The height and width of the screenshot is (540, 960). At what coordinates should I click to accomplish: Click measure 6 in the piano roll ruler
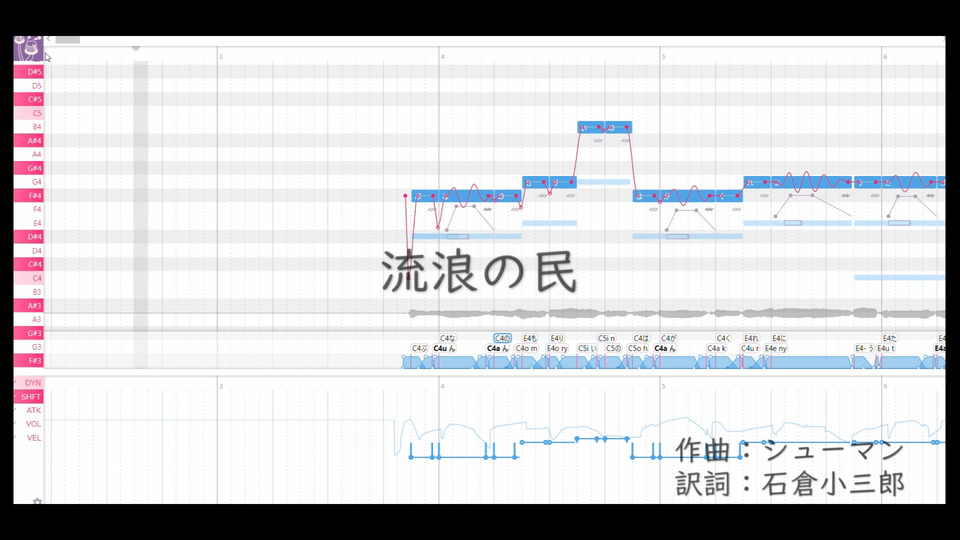[885, 56]
